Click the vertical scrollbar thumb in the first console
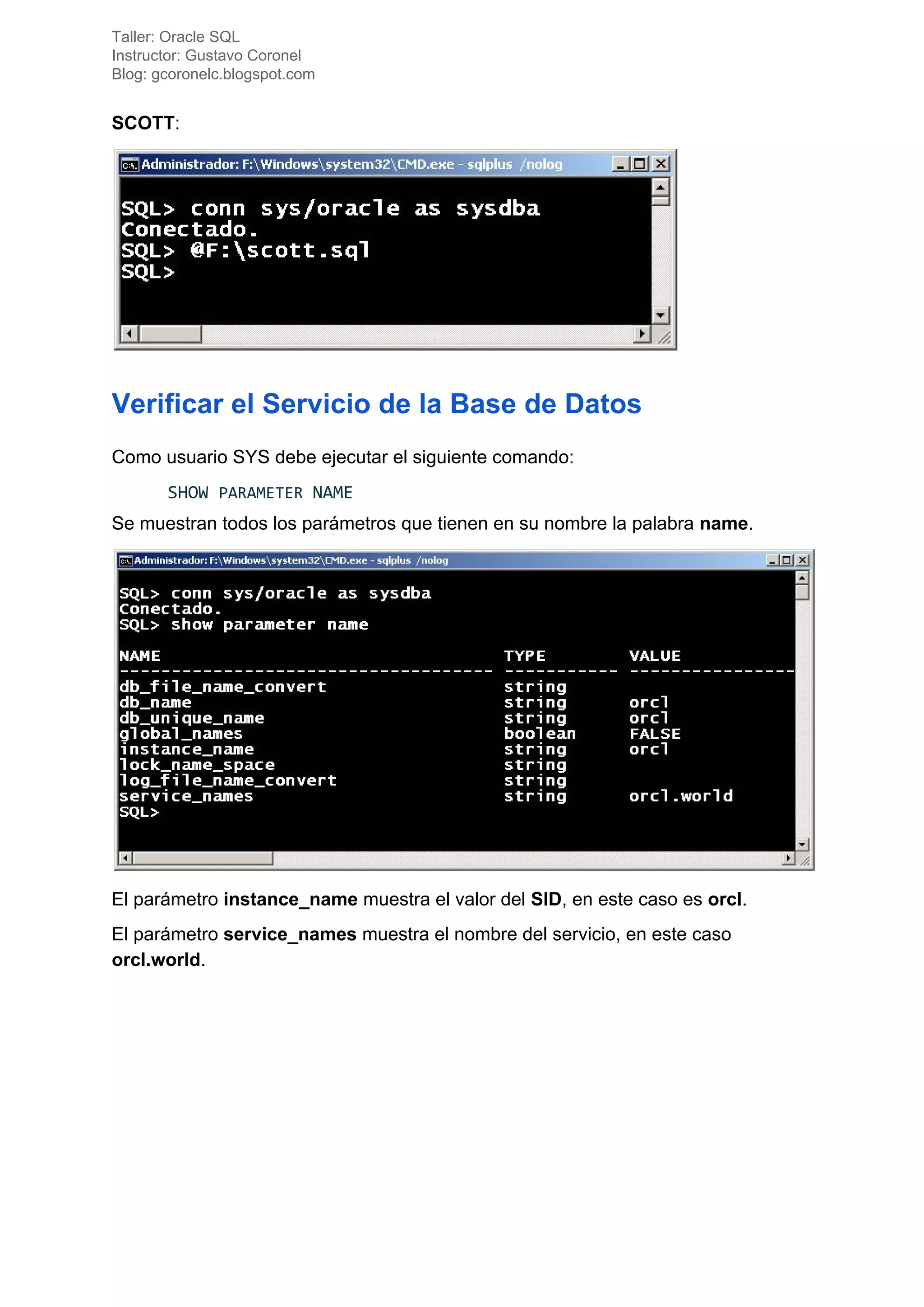The image size is (924, 1307). pyautogui.click(x=661, y=200)
